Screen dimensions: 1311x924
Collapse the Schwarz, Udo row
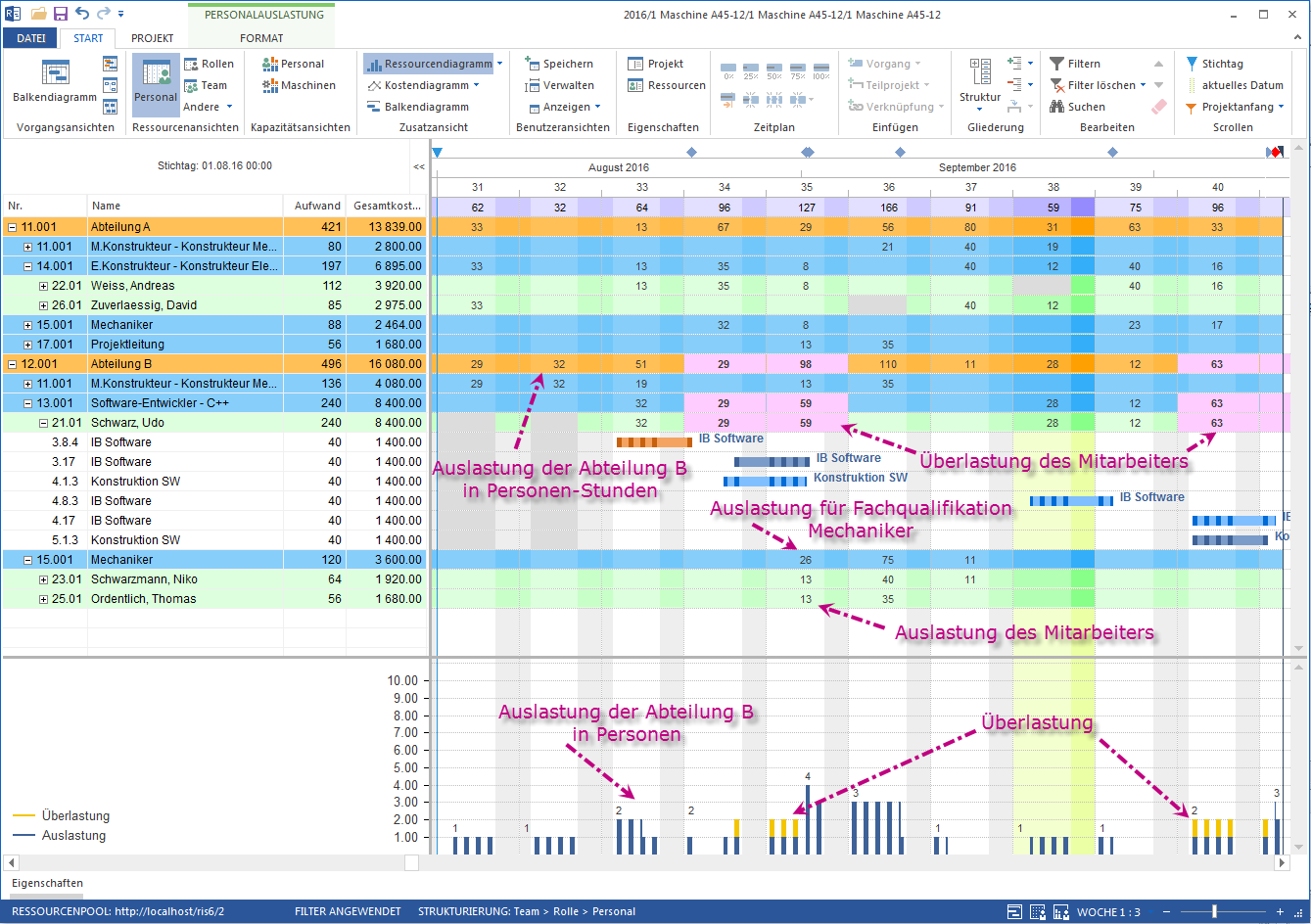pyautogui.click(x=43, y=423)
